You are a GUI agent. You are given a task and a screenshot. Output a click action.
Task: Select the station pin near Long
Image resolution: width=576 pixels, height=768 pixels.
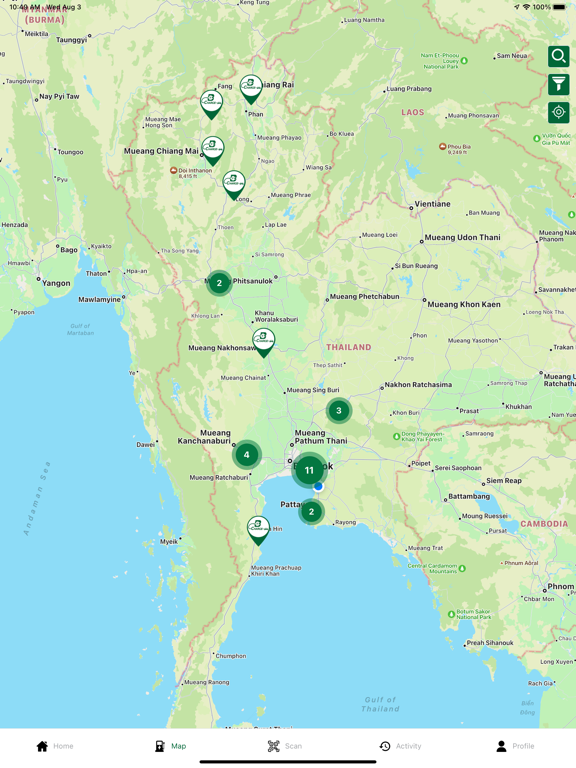click(234, 185)
